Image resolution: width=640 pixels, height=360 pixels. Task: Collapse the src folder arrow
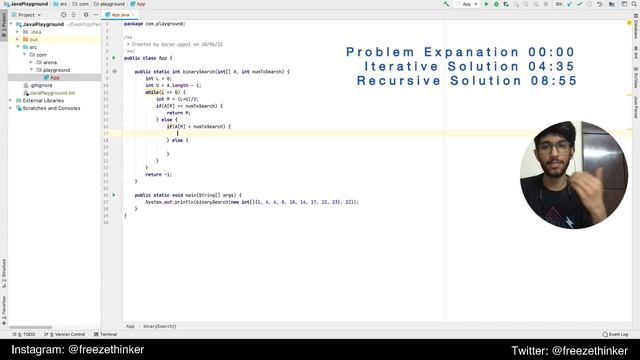[18, 47]
